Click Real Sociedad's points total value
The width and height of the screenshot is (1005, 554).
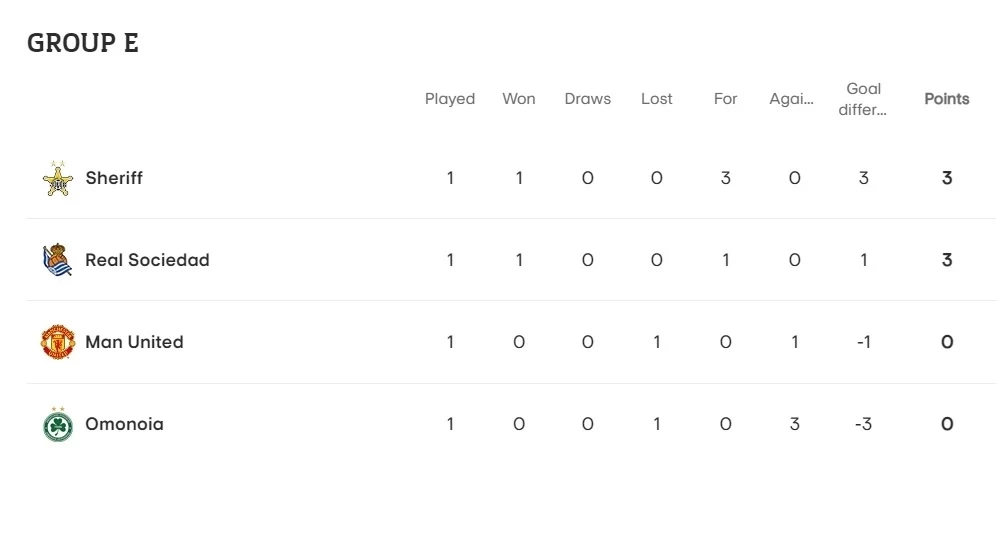[947, 260]
